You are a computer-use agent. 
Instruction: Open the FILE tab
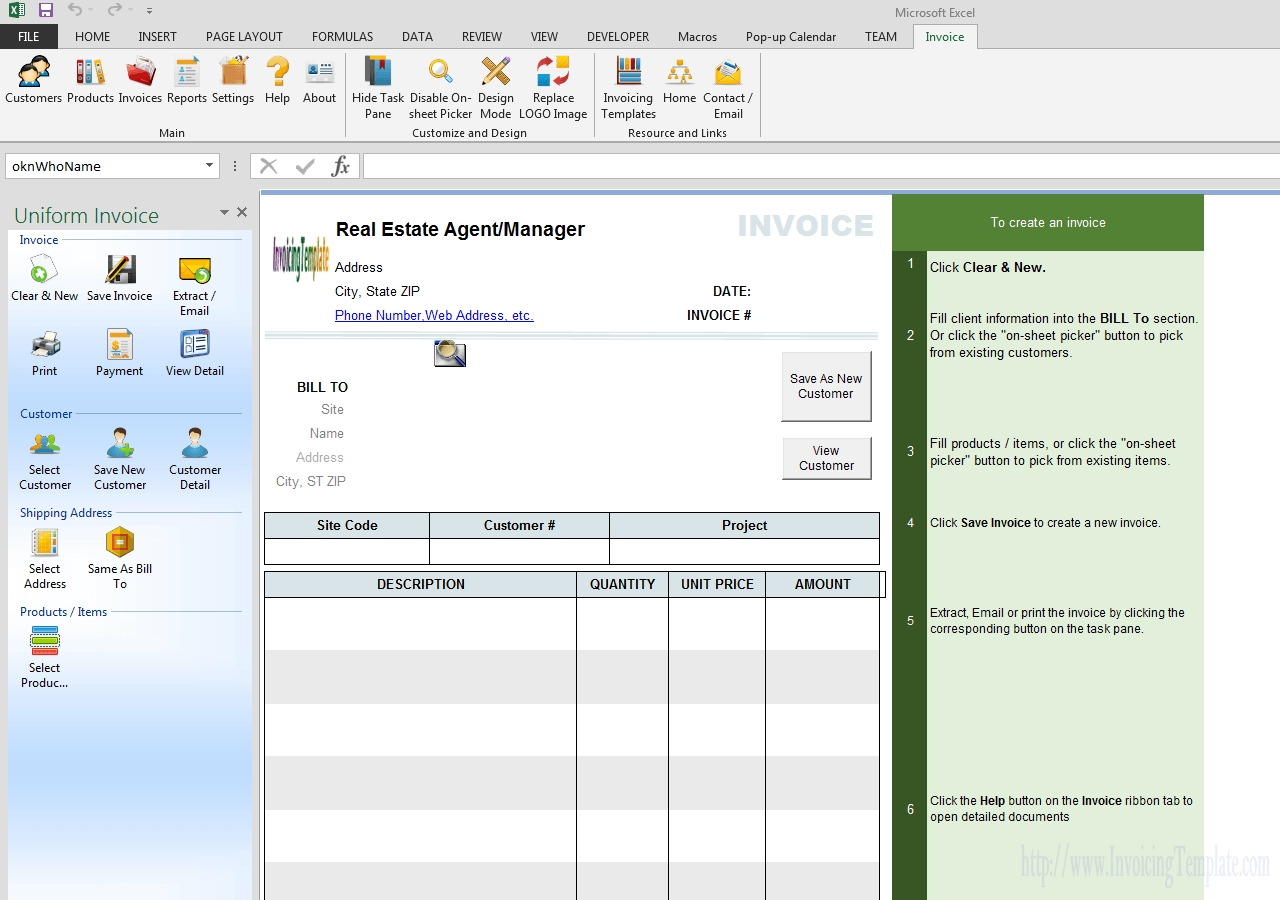click(29, 36)
